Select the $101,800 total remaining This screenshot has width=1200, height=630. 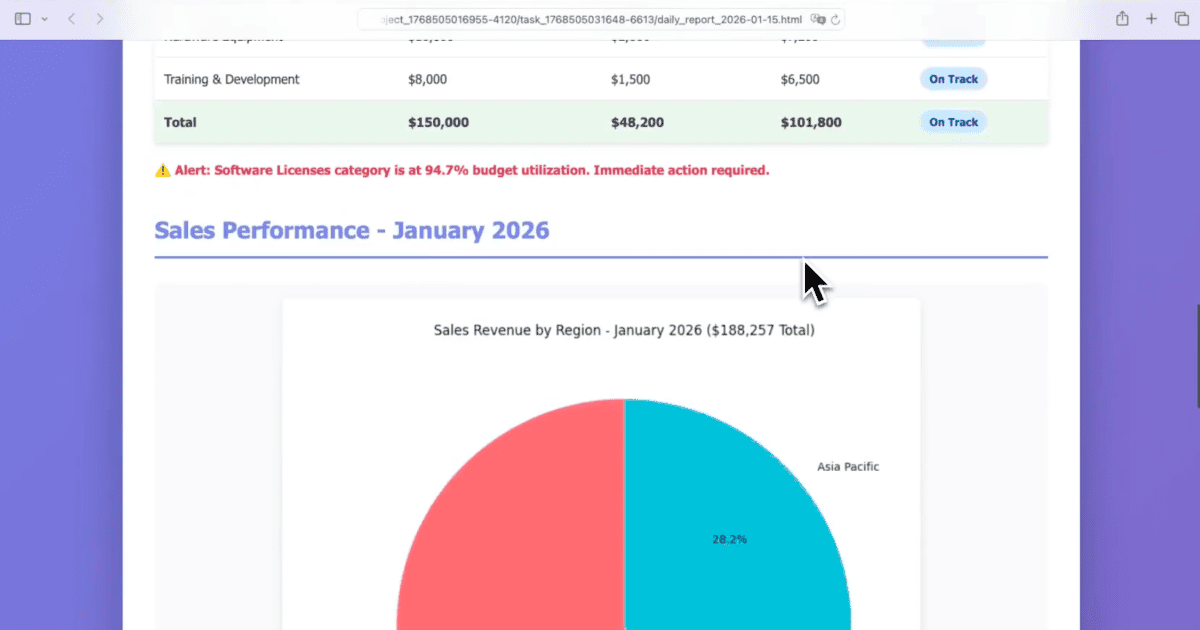[x=811, y=122]
